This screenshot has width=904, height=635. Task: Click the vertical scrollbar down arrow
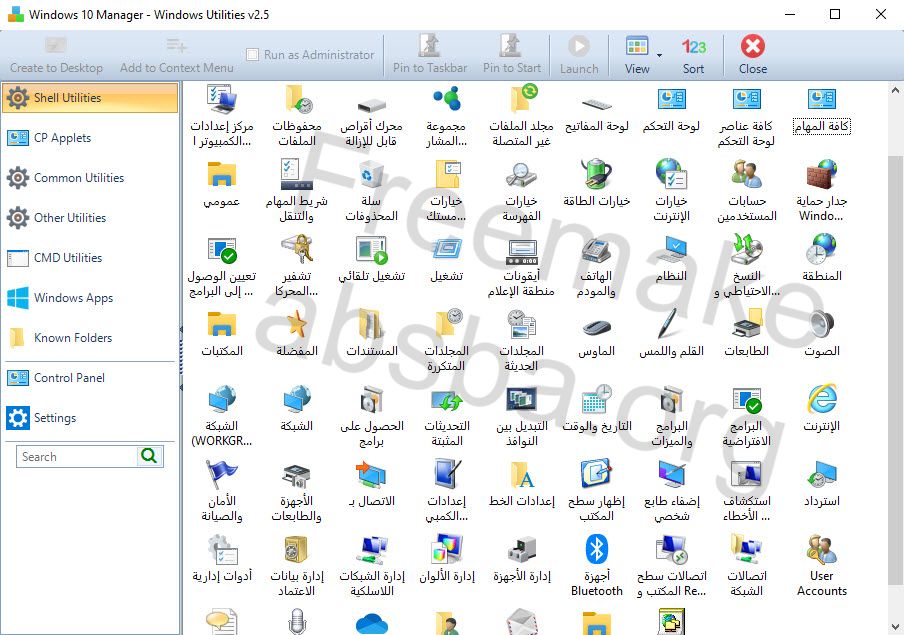point(895,626)
